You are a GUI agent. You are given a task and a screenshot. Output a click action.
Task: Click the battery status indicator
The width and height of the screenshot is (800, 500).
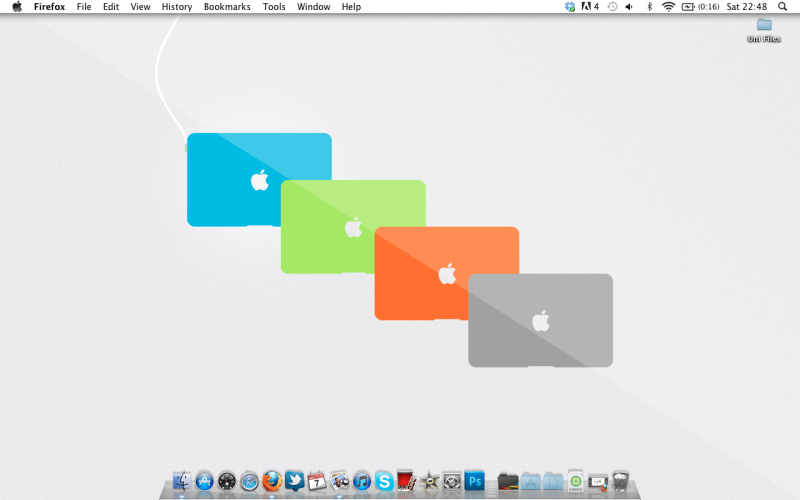pyautogui.click(x=700, y=7)
